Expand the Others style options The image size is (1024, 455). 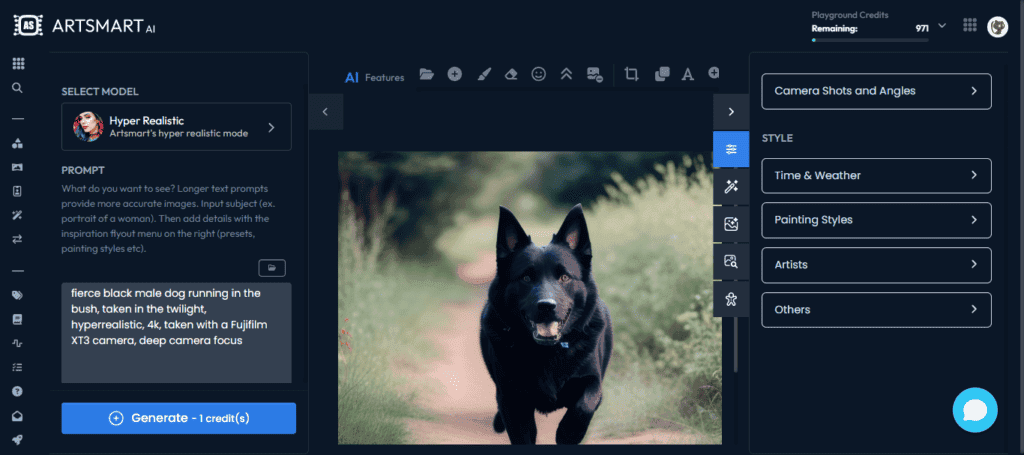coord(876,309)
